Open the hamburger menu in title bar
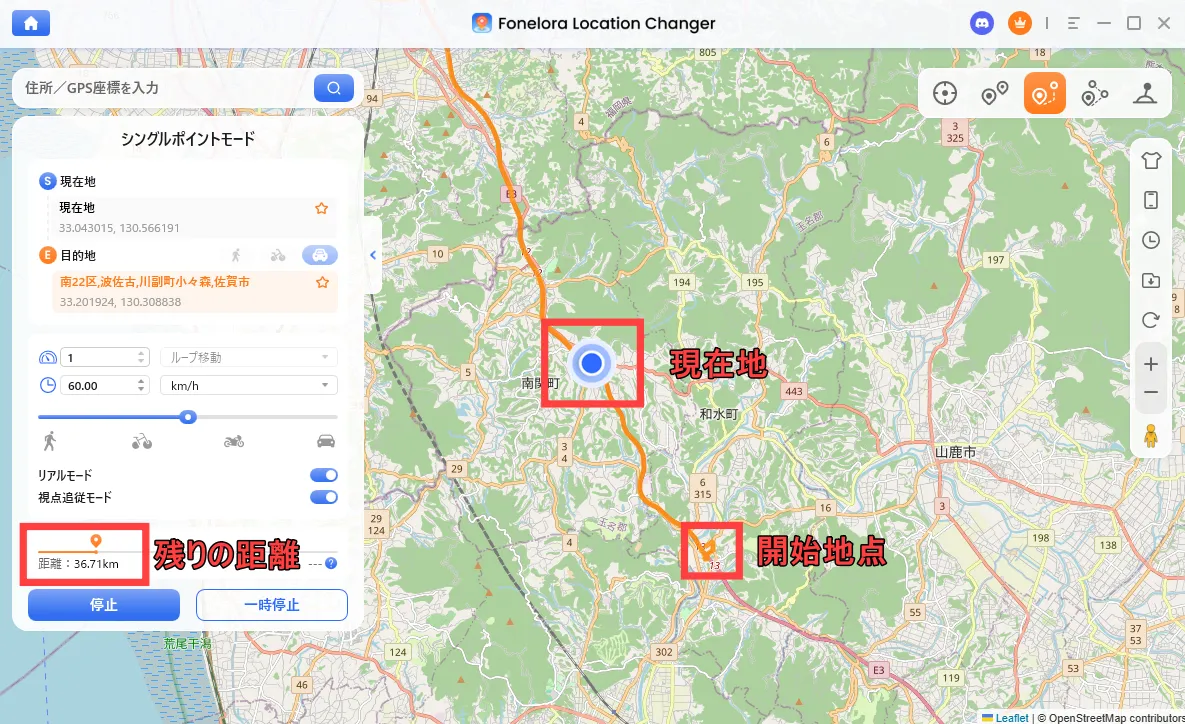 pos(1073,23)
